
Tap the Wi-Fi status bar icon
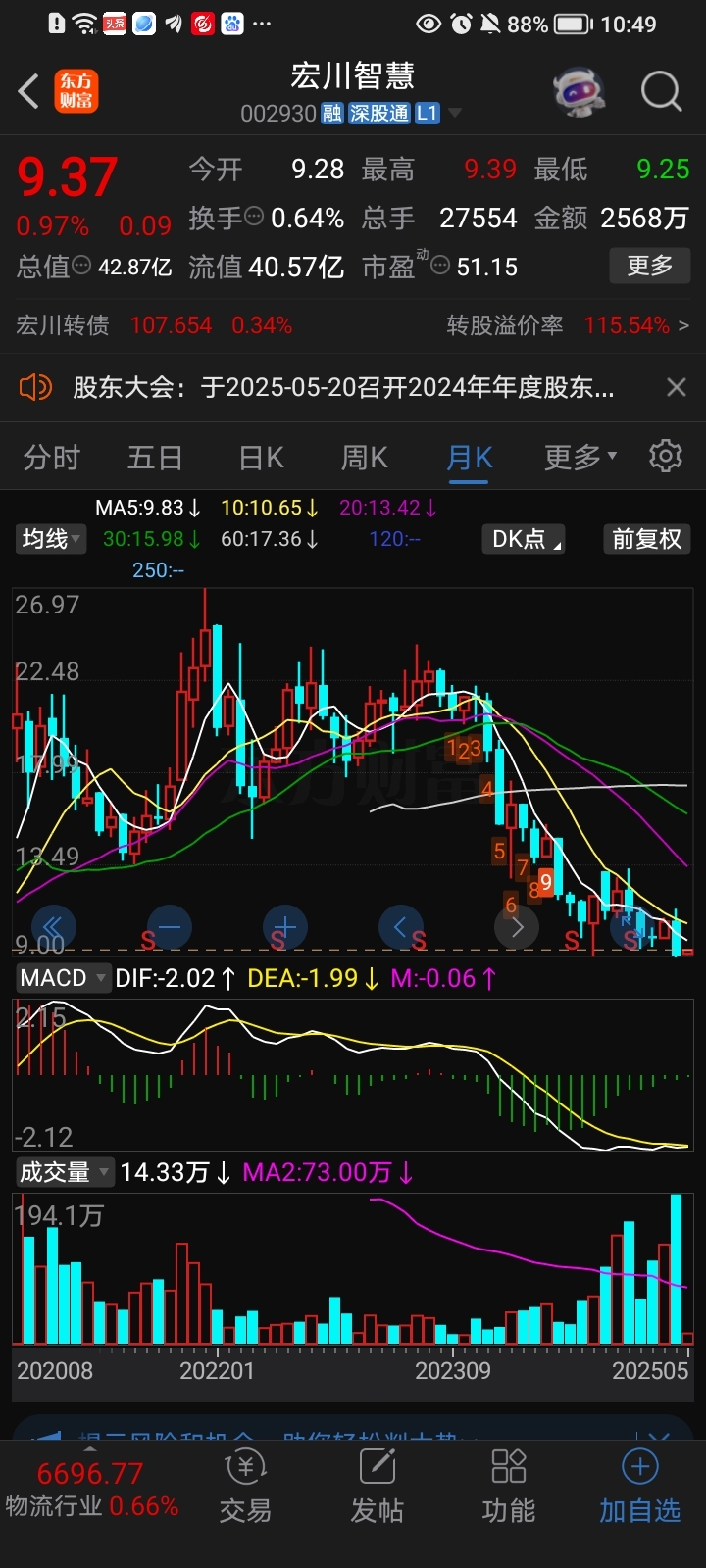point(85,24)
